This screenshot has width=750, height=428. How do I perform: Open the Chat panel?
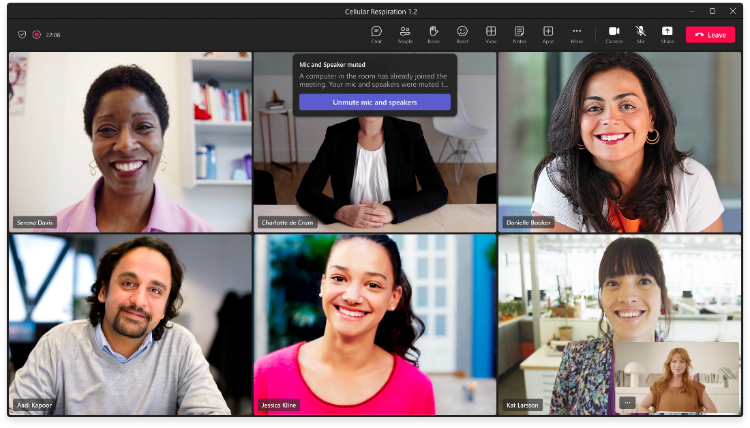376,34
